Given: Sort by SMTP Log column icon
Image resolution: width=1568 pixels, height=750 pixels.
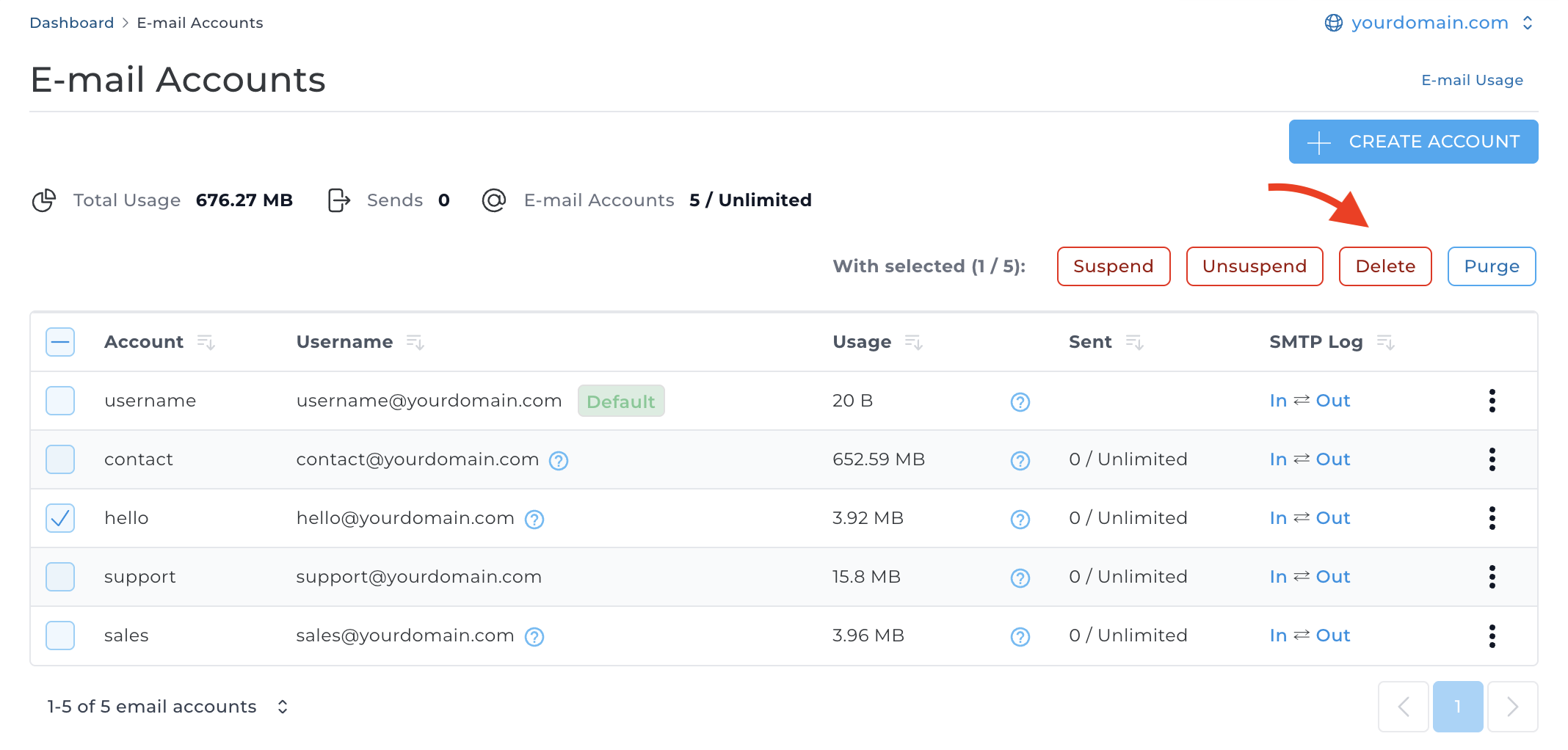Looking at the screenshot, I should [1385, 343].
